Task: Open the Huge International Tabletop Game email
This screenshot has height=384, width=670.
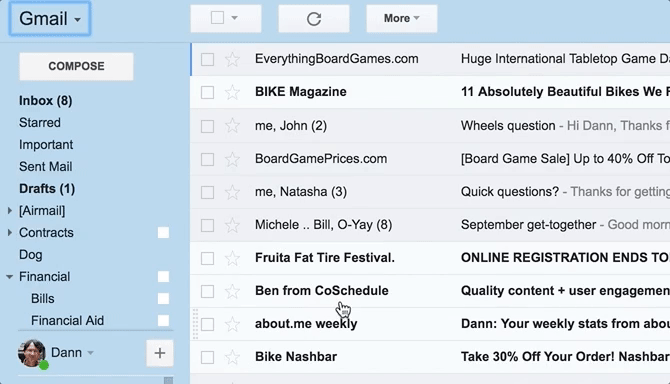Action: (x=565, y=59)
